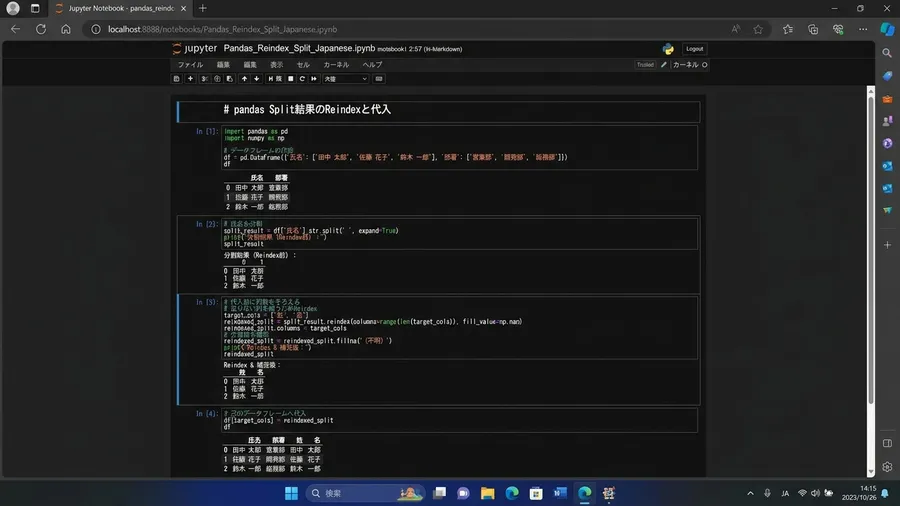
Task: Open Word from the taskbar
Action: click(560, 493)
